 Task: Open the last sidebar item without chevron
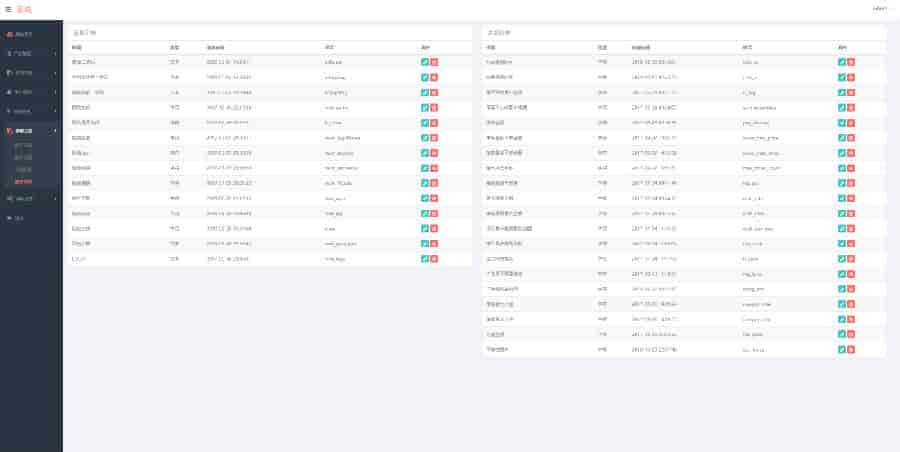tap(31, 218)
